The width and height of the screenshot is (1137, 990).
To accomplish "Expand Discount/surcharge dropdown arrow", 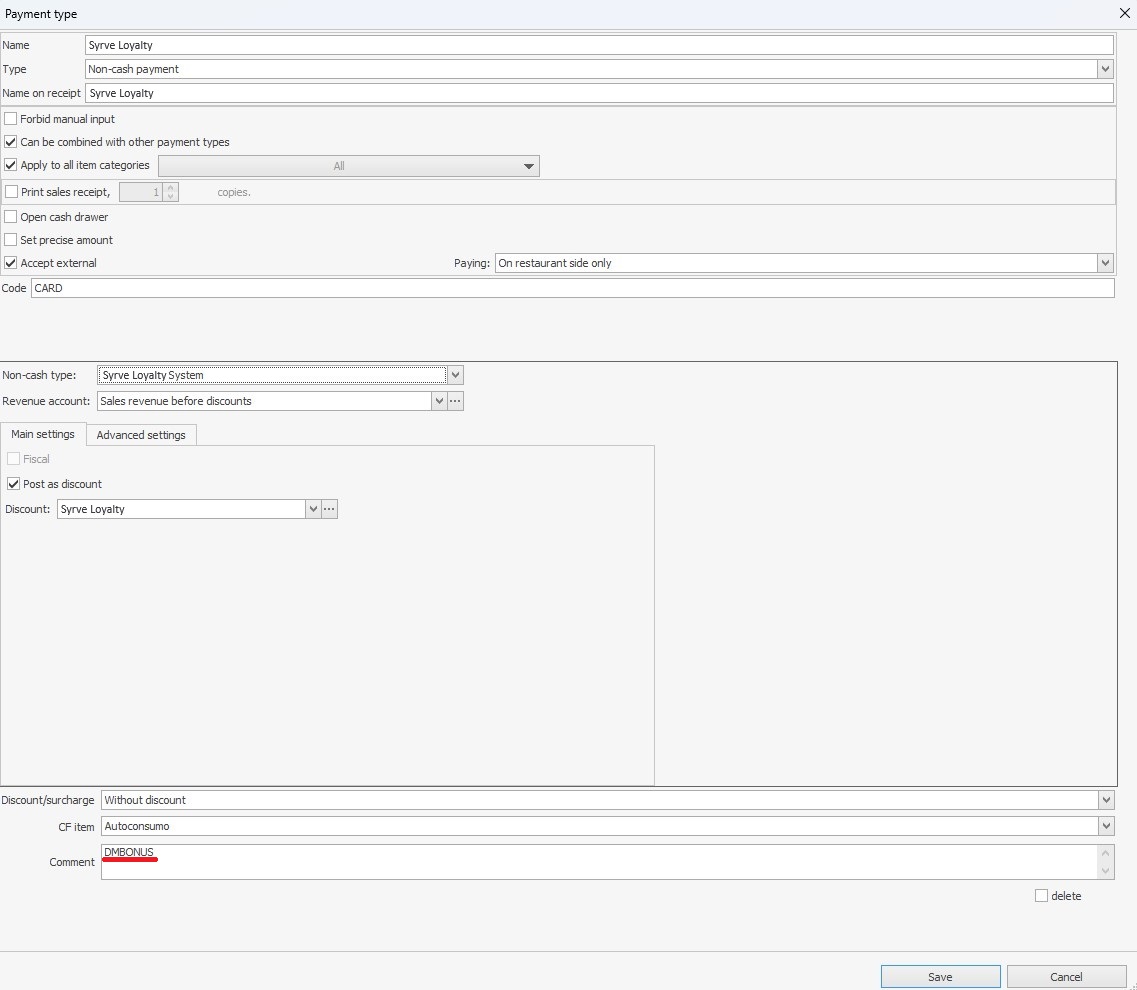I will (1106, 800).
